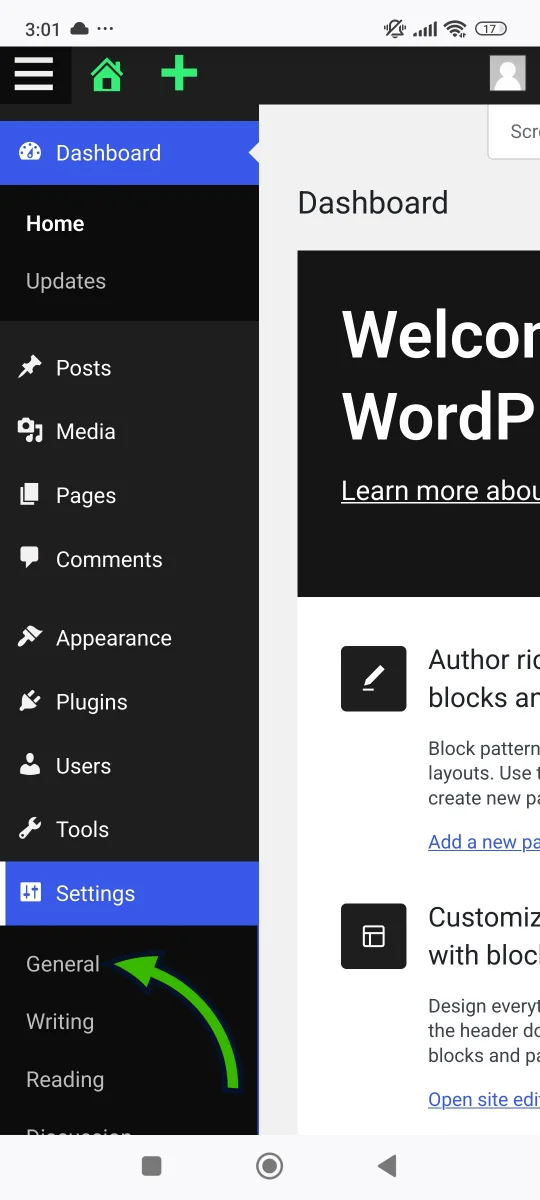
Task: Click the Author rich content heading
Action: click(x=484, y=679)
